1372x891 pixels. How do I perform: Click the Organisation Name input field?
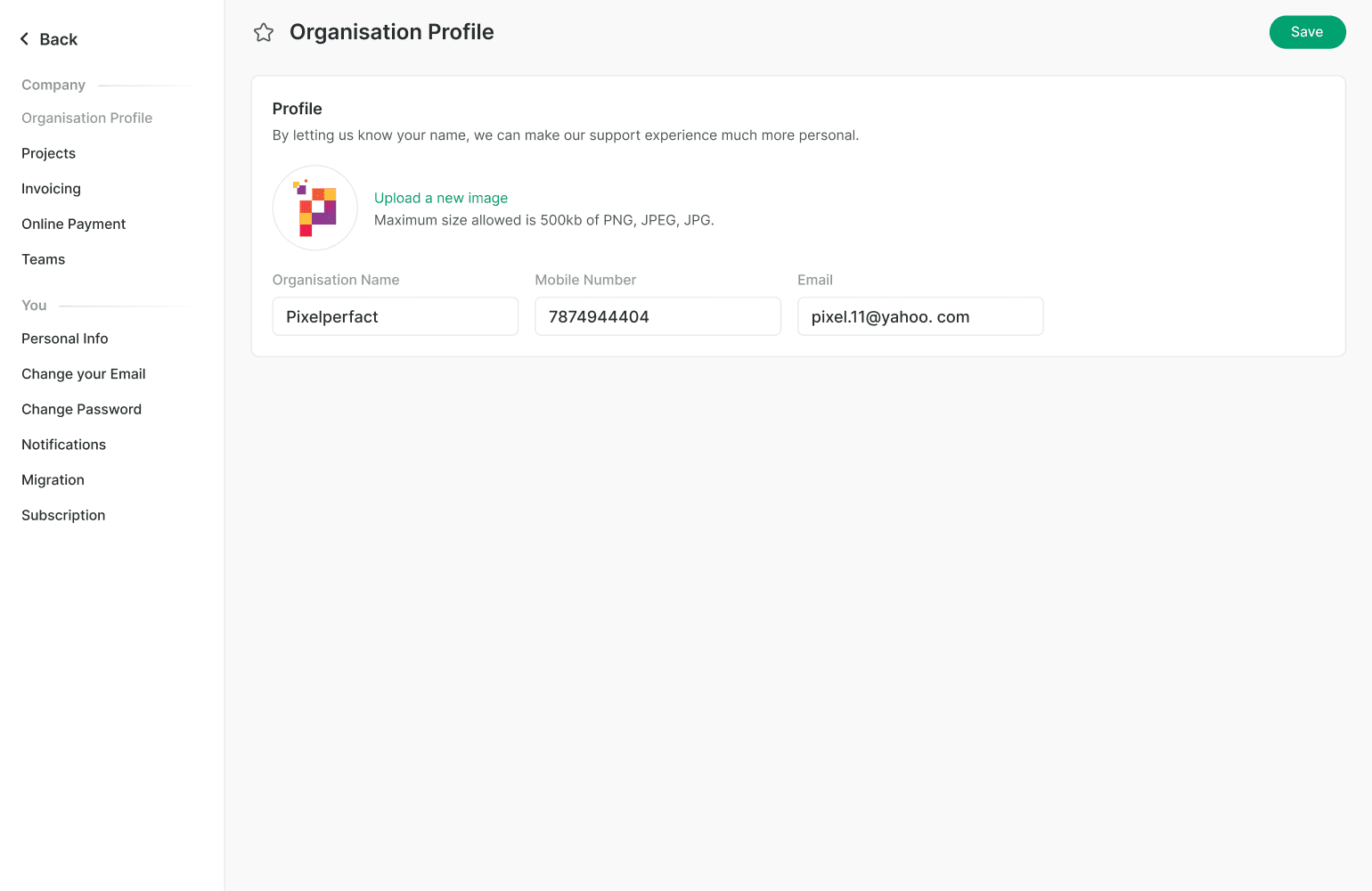(x=396, y=316)
